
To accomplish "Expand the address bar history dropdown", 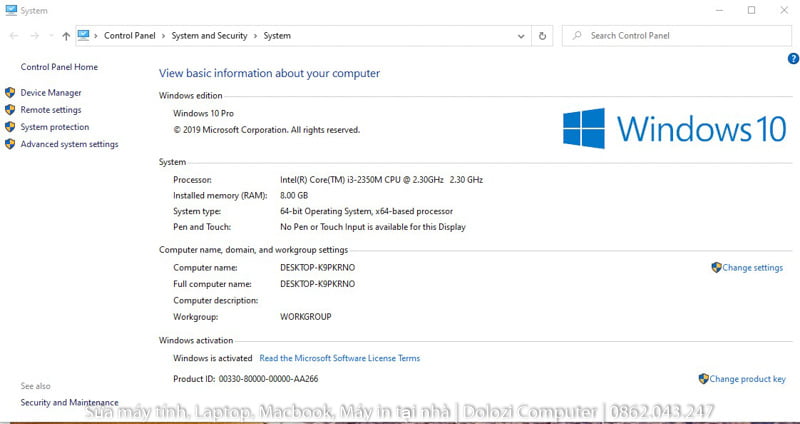I will (x=521, y=36).
